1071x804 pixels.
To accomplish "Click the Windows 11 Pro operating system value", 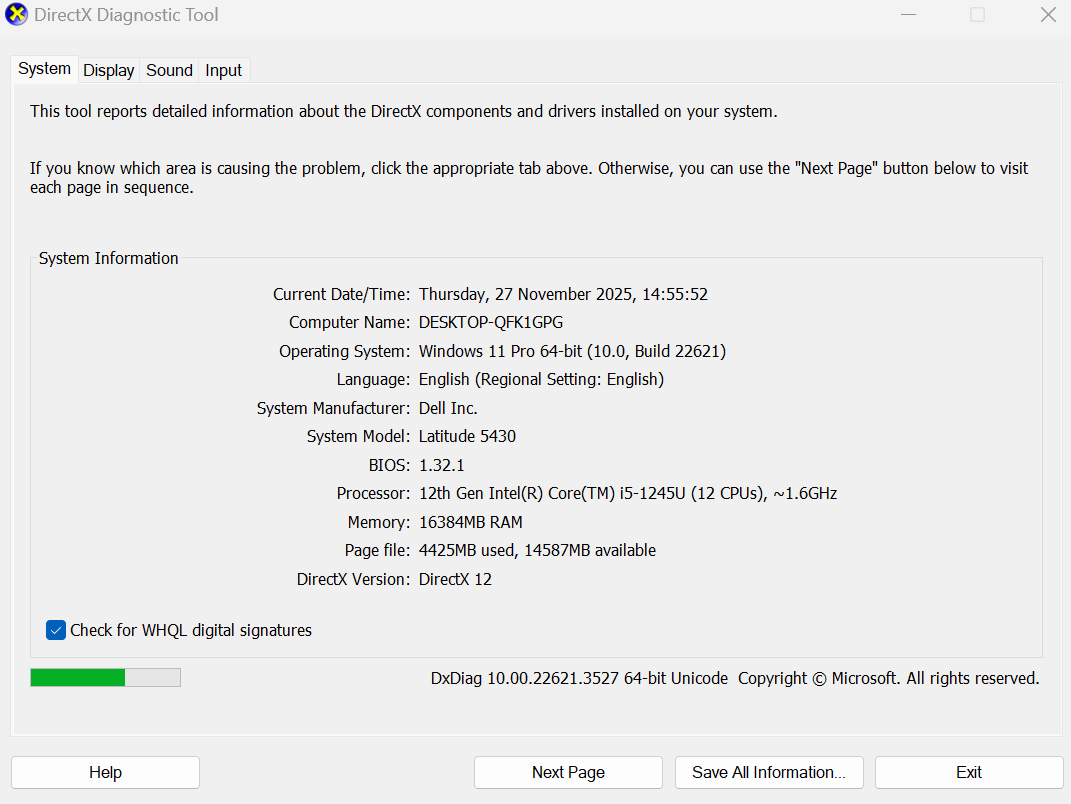I will (572, 351).
